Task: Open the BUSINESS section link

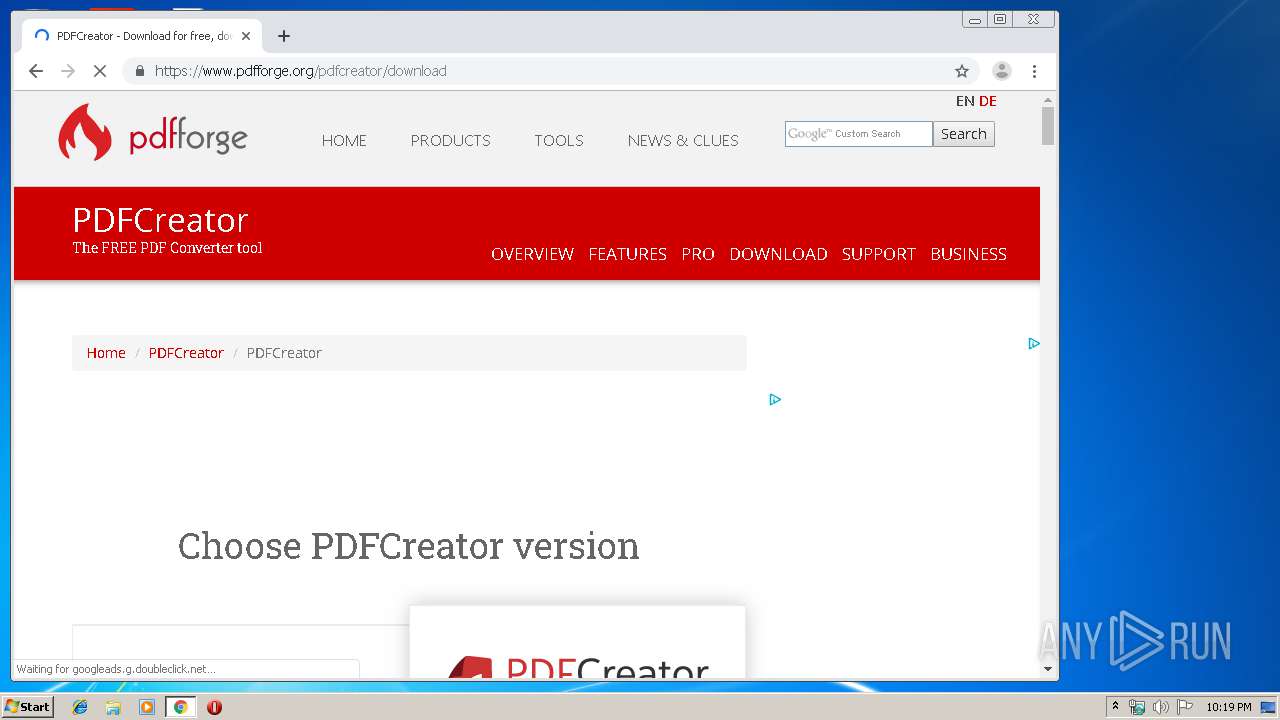Action: coord(968,254)
